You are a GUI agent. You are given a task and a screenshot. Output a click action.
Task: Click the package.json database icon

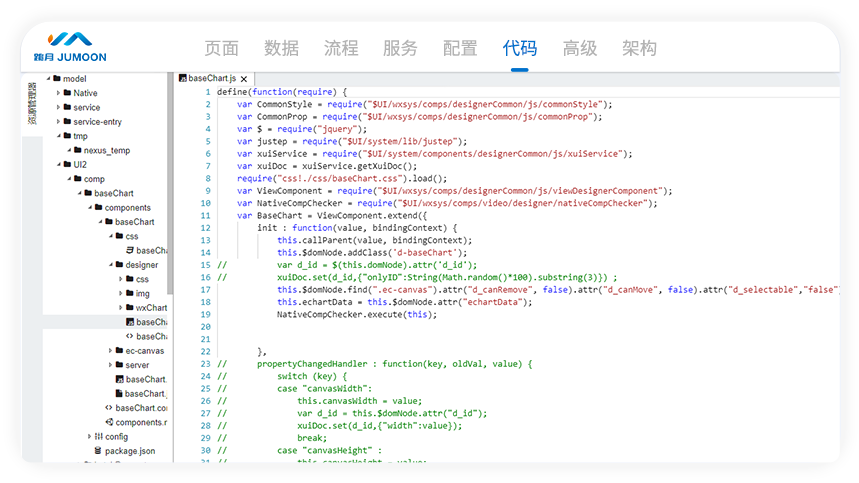click(x=98, y=450)
